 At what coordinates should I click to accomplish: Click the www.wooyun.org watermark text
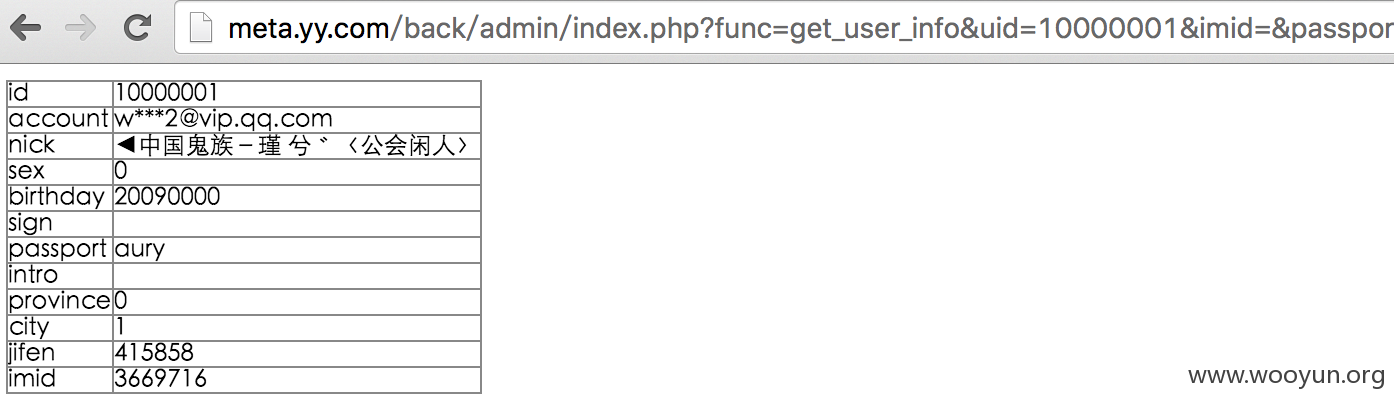pos(1286,376)
